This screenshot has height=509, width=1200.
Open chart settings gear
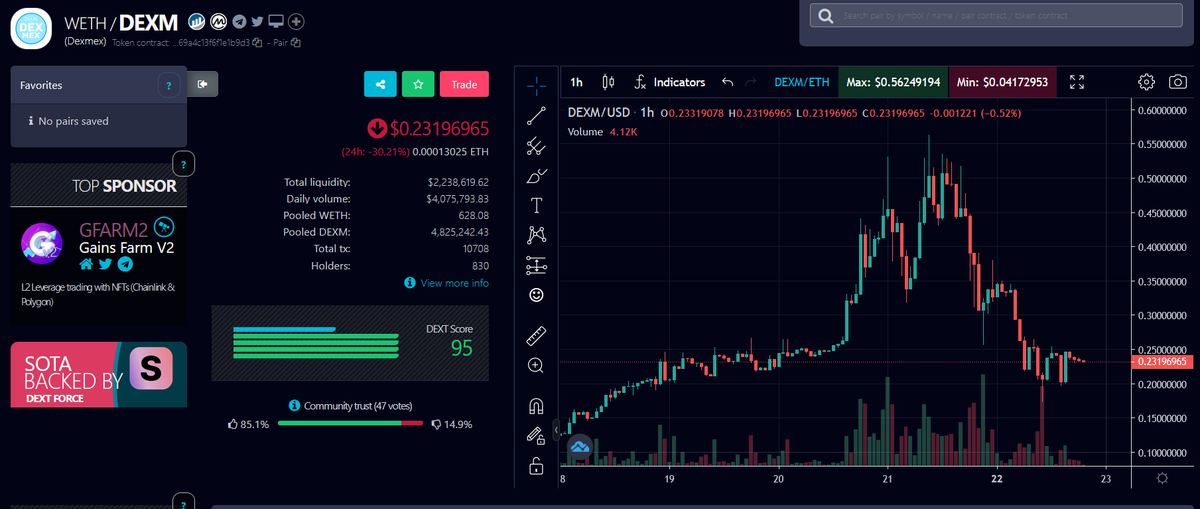(1147, 82)
